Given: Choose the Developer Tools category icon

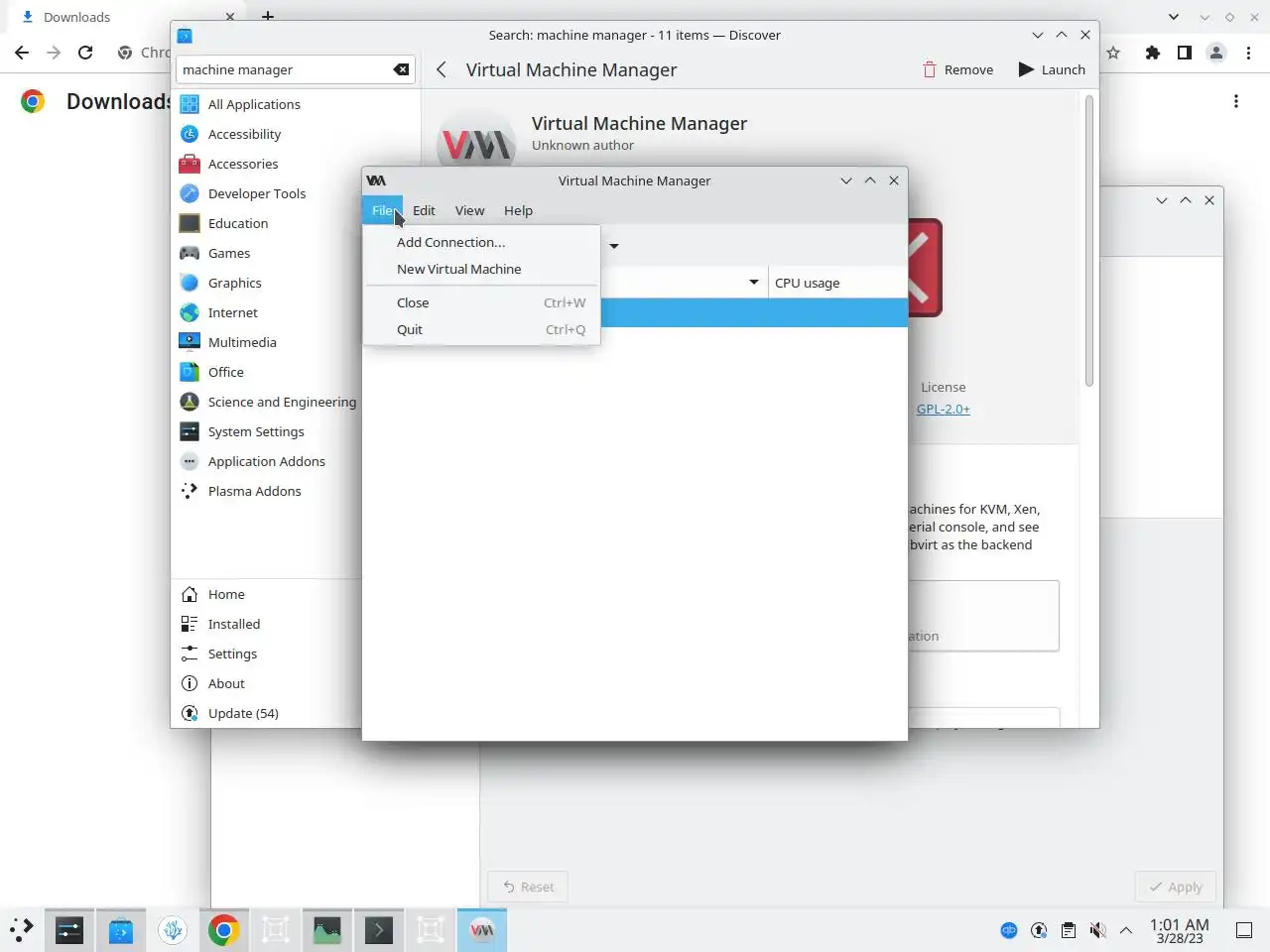Looking at the screenshot, I should tap(190, 193).
